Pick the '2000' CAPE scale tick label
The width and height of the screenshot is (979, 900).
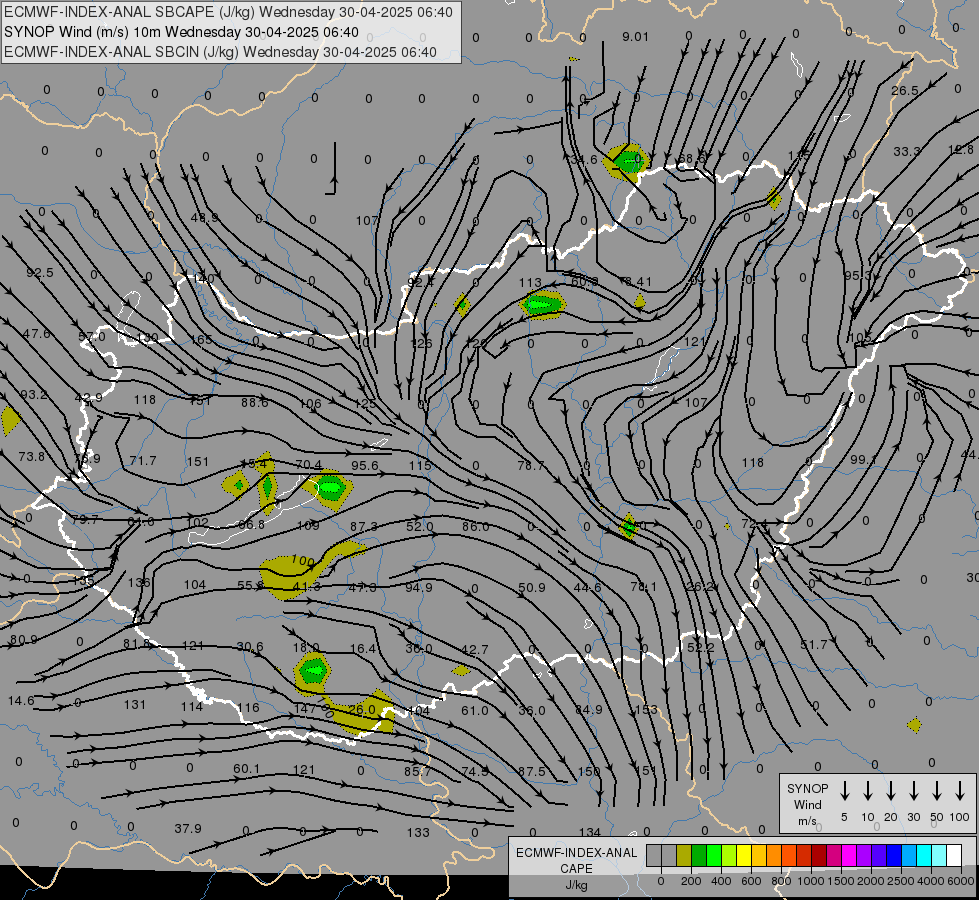[870, 881]
